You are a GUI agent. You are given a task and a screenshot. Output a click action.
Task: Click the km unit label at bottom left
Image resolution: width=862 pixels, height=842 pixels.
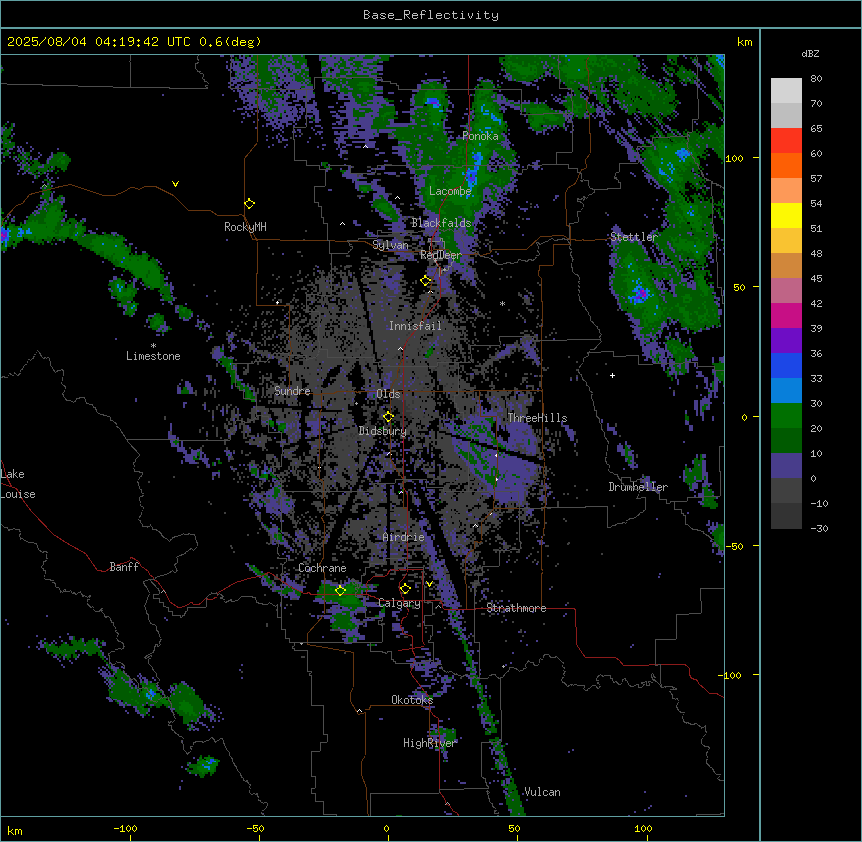pos(15,831)
